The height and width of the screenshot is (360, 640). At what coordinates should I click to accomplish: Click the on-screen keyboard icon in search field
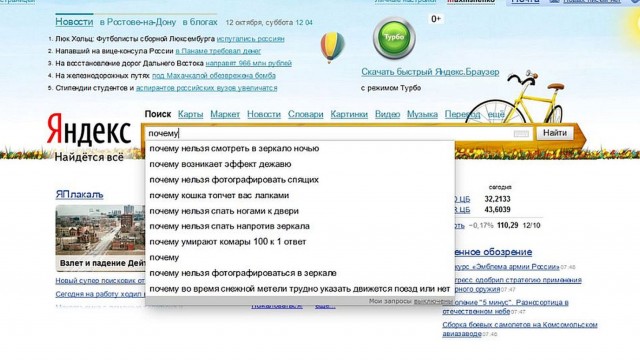point(521,133)
